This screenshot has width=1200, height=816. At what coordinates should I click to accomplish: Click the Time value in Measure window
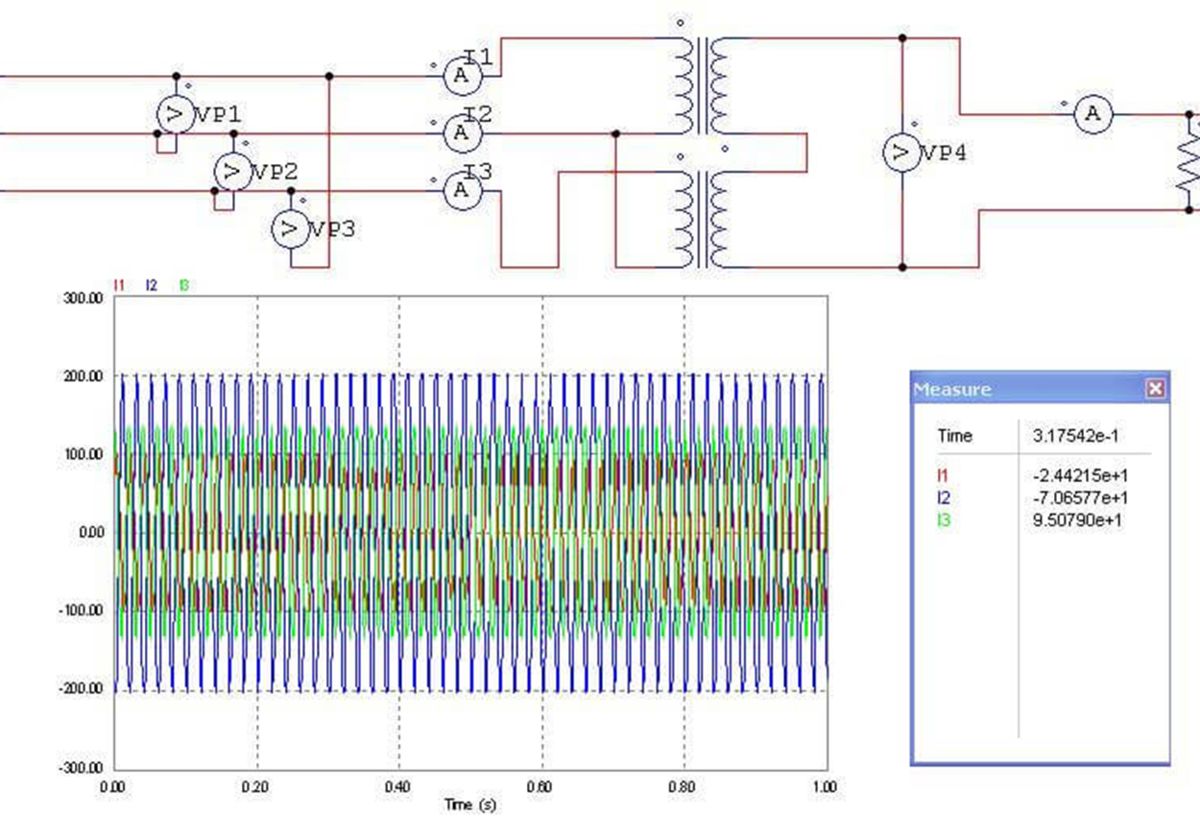(x=1072, y=436)
